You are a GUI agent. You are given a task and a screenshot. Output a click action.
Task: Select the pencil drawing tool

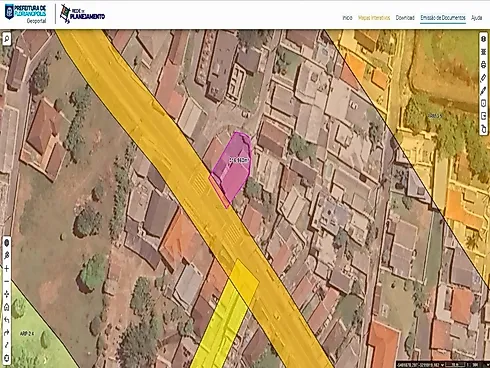tap(484, 91)
